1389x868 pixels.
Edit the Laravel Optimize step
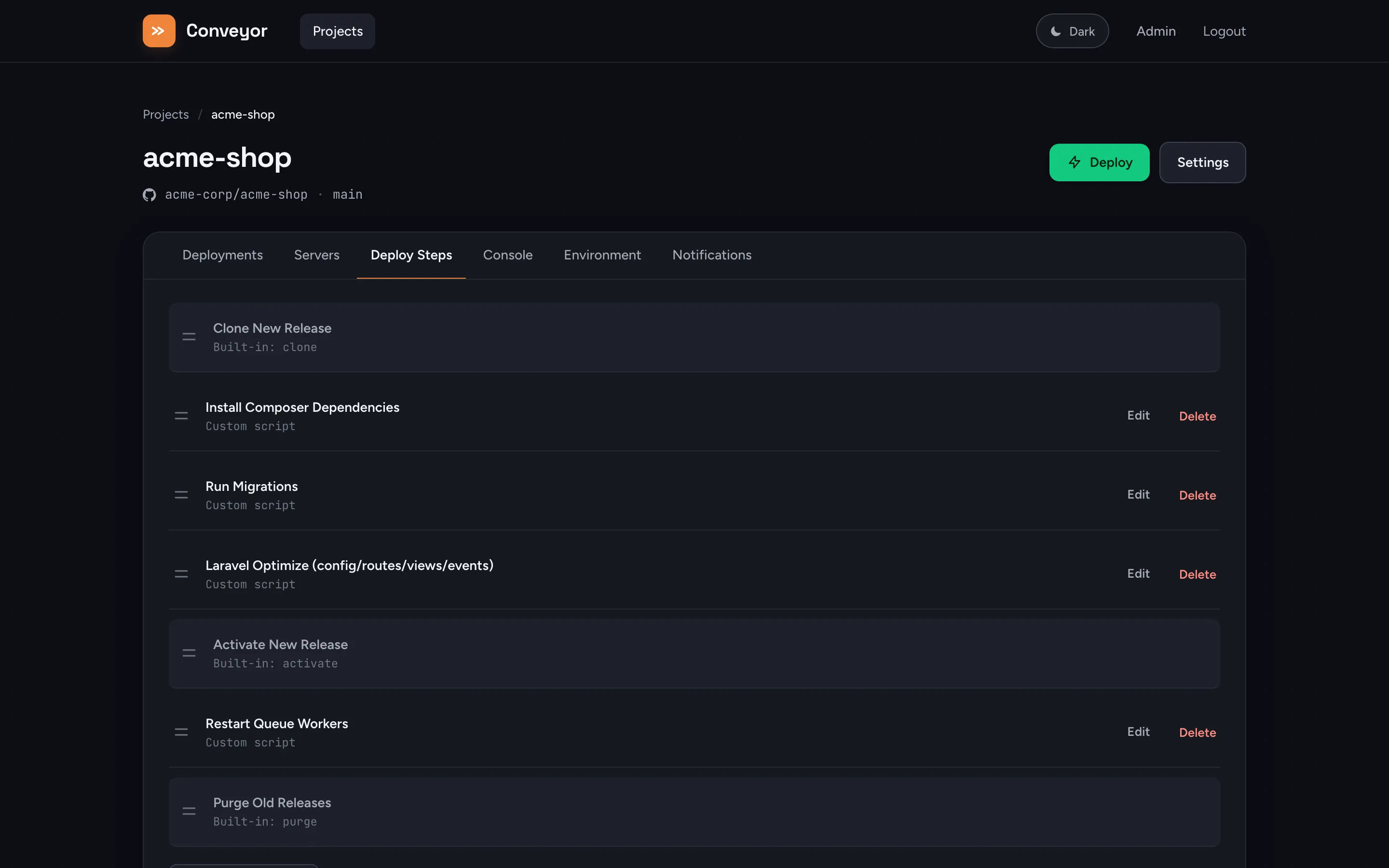[1138, 574]
